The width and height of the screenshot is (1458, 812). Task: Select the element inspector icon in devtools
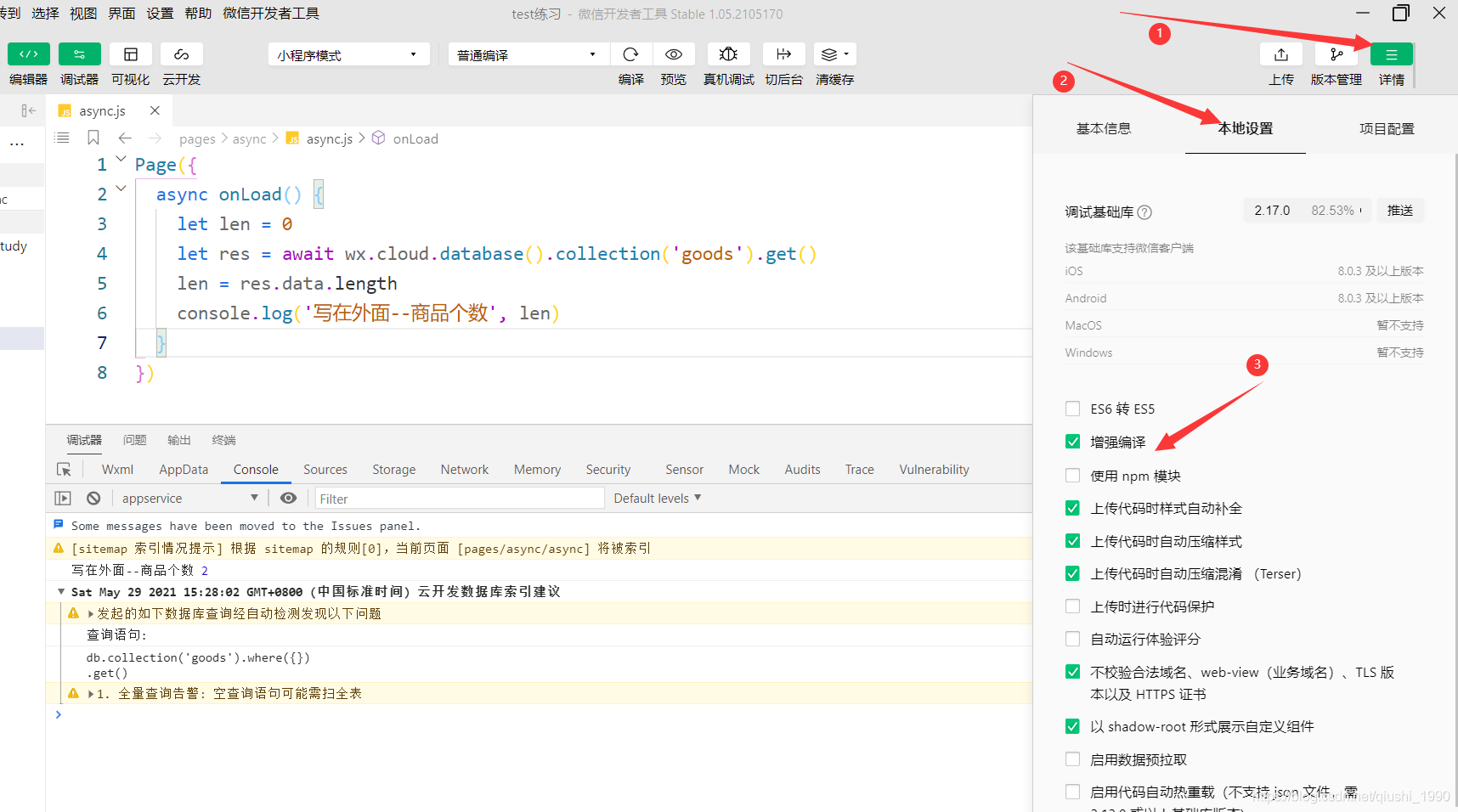point(64,470)
